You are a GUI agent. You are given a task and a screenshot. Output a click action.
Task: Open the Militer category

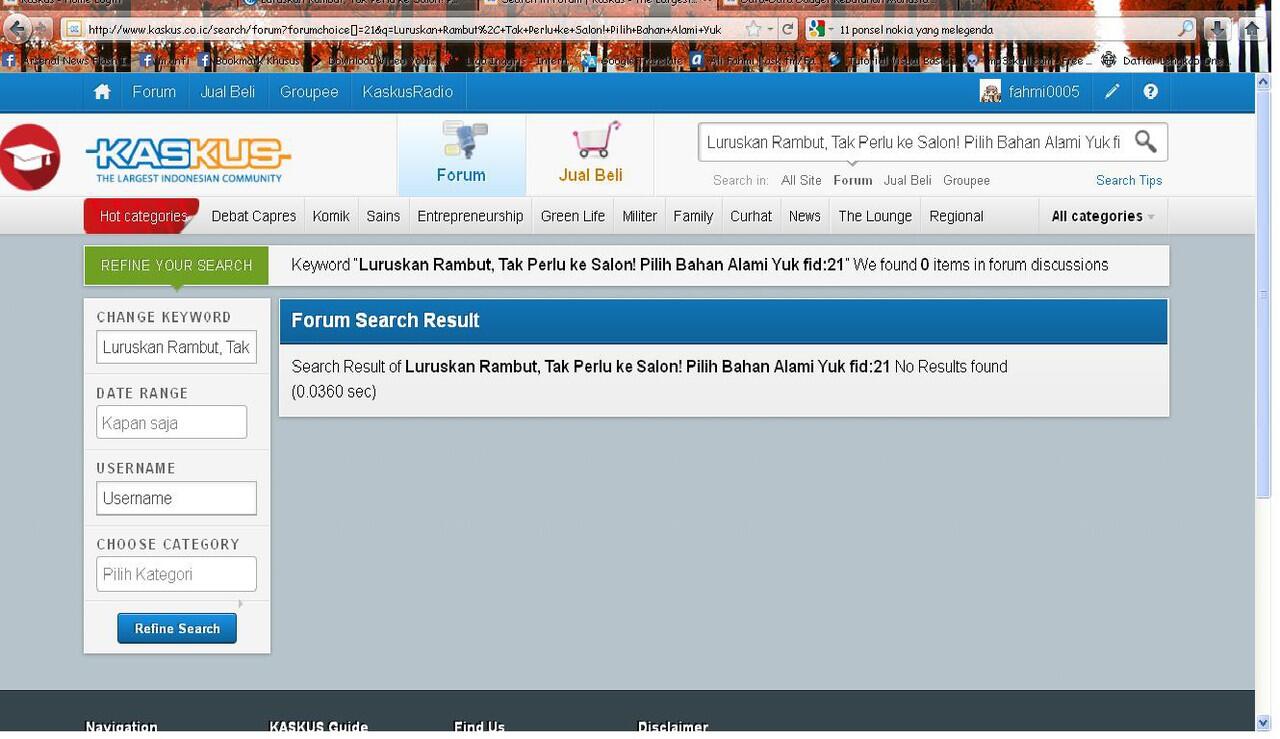tap(639, 216)
